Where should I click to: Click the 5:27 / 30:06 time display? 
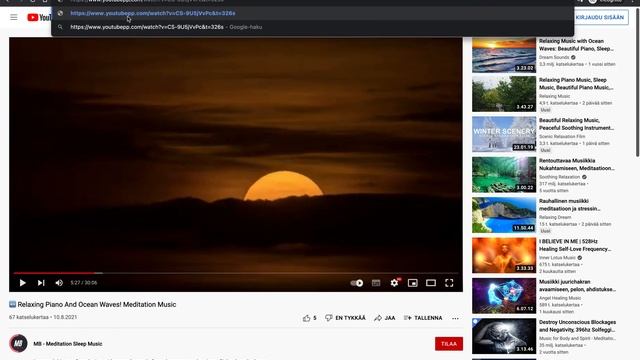84,282
